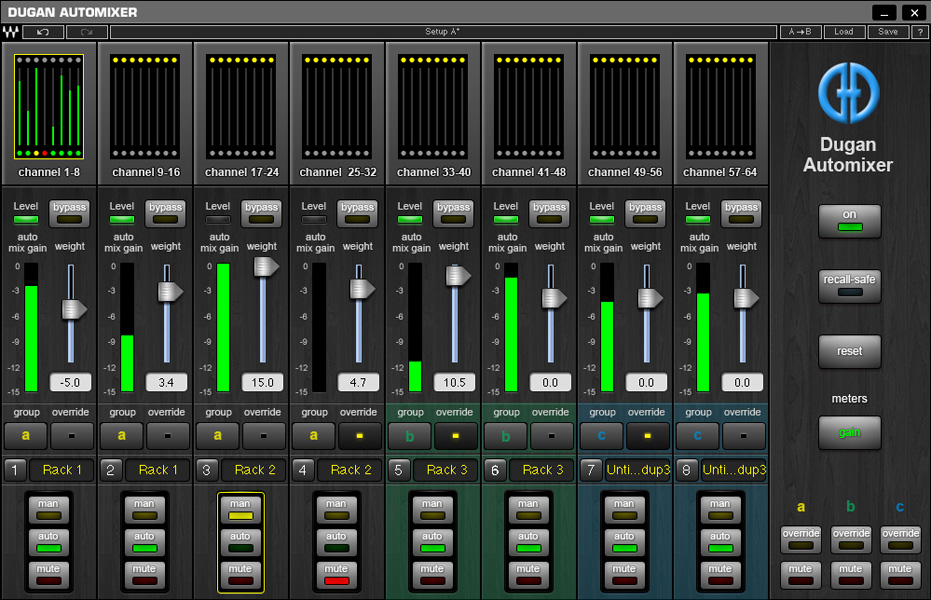Viewport: 931px width, 600px height.
Task: Open the group b selector on channel 5
Action: [x=410, y=436]
